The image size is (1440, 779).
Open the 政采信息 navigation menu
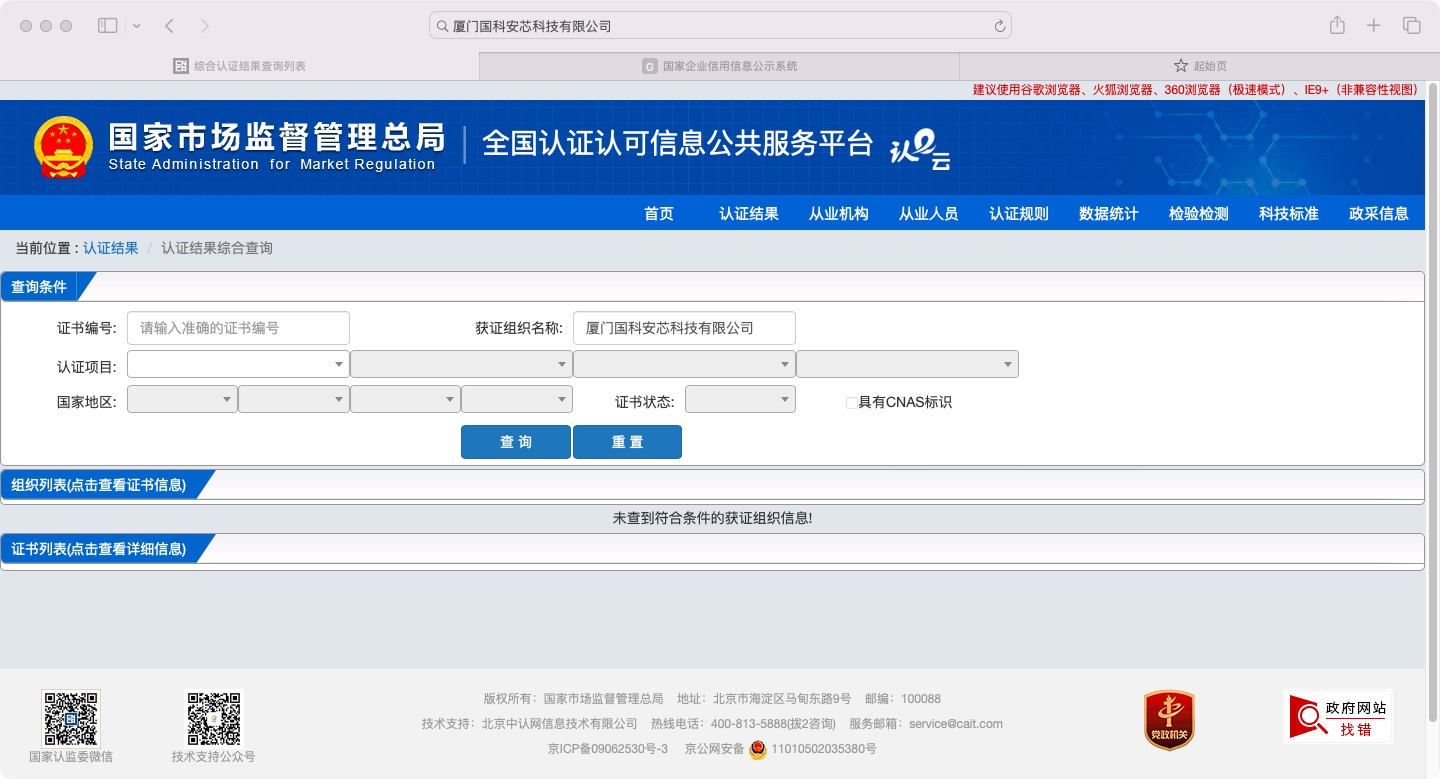tap(1379, 213)
